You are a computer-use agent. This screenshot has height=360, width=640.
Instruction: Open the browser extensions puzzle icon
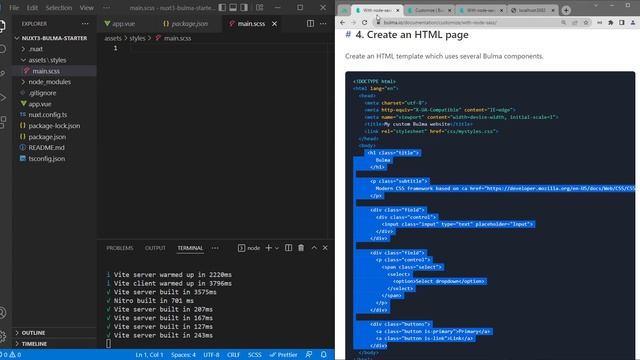click(x=611, y=22)
